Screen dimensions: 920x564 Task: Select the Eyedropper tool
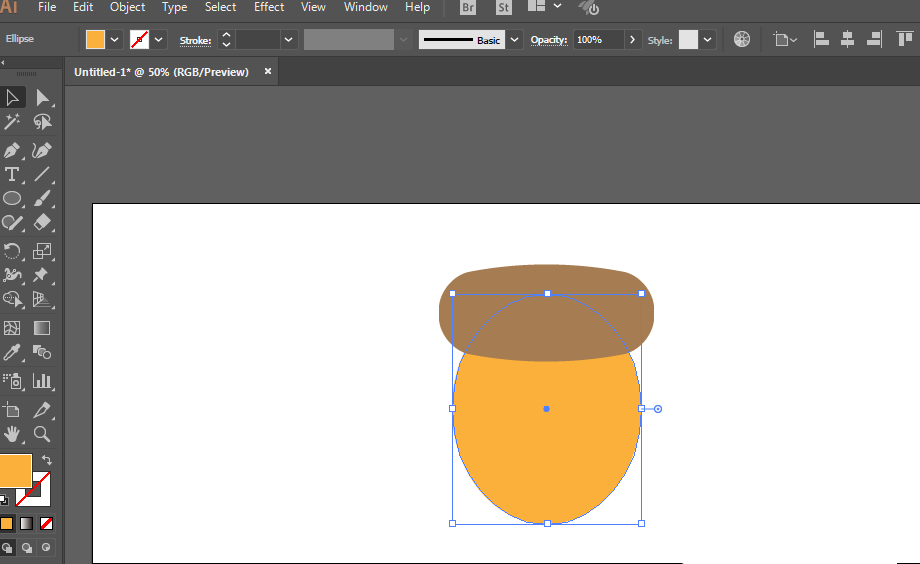point(12,352)
